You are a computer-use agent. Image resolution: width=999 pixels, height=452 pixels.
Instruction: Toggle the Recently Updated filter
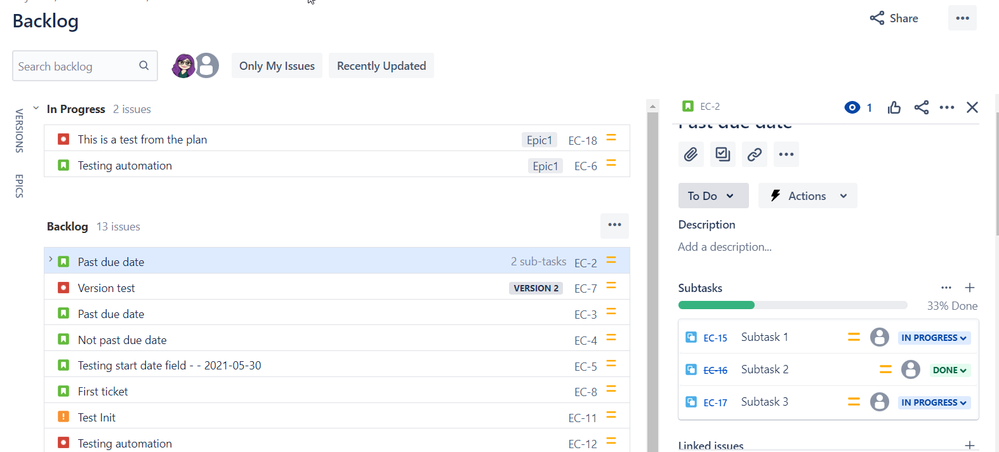click(x=382, y=66)
